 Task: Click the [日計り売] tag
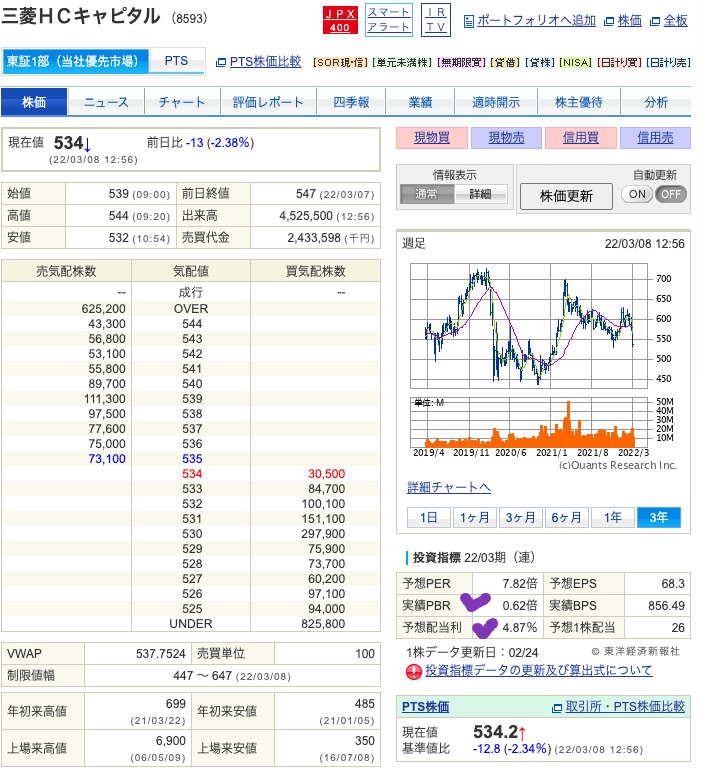tap(668, 63)
